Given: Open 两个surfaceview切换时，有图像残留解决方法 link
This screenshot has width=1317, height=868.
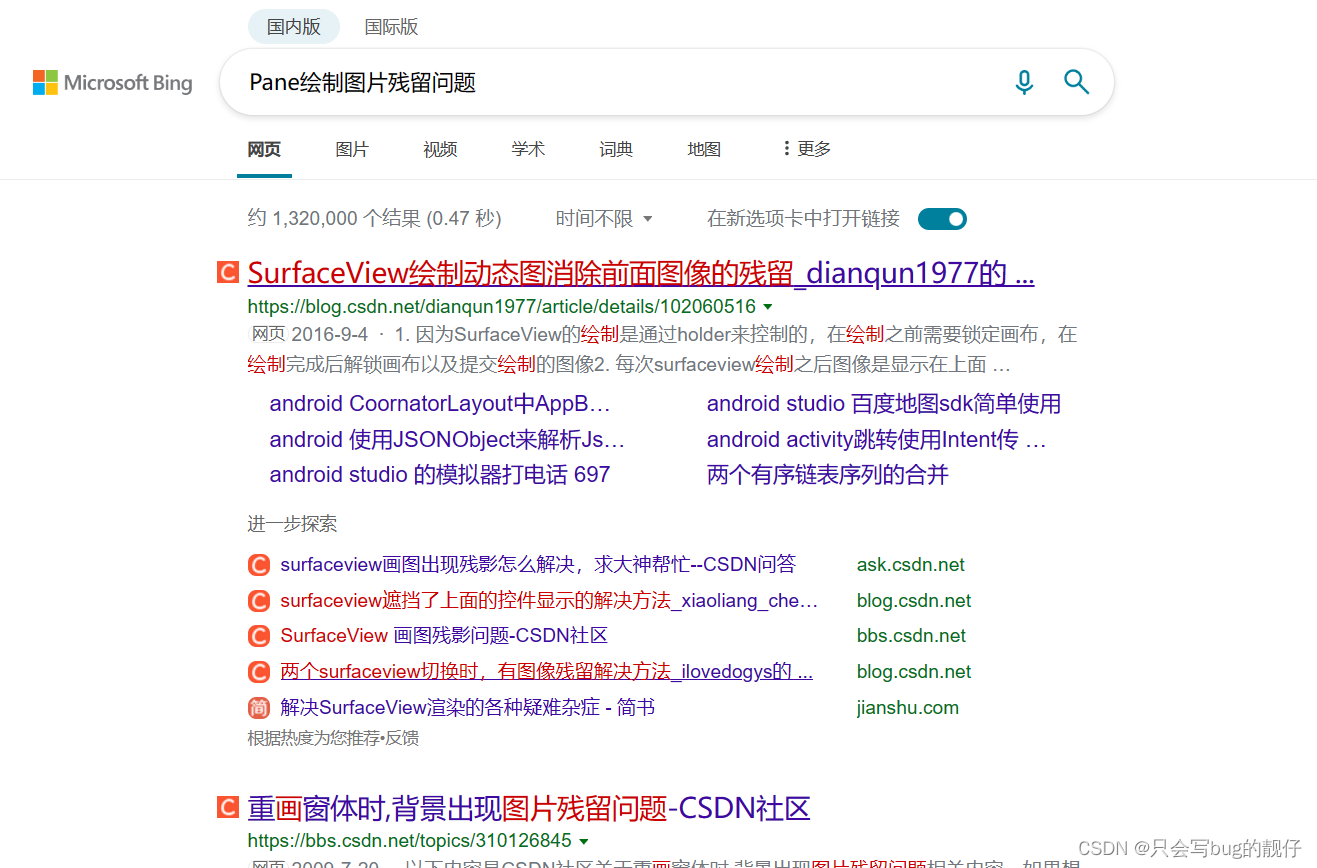Looking at the screenshot, I should (x=546, y=672).
